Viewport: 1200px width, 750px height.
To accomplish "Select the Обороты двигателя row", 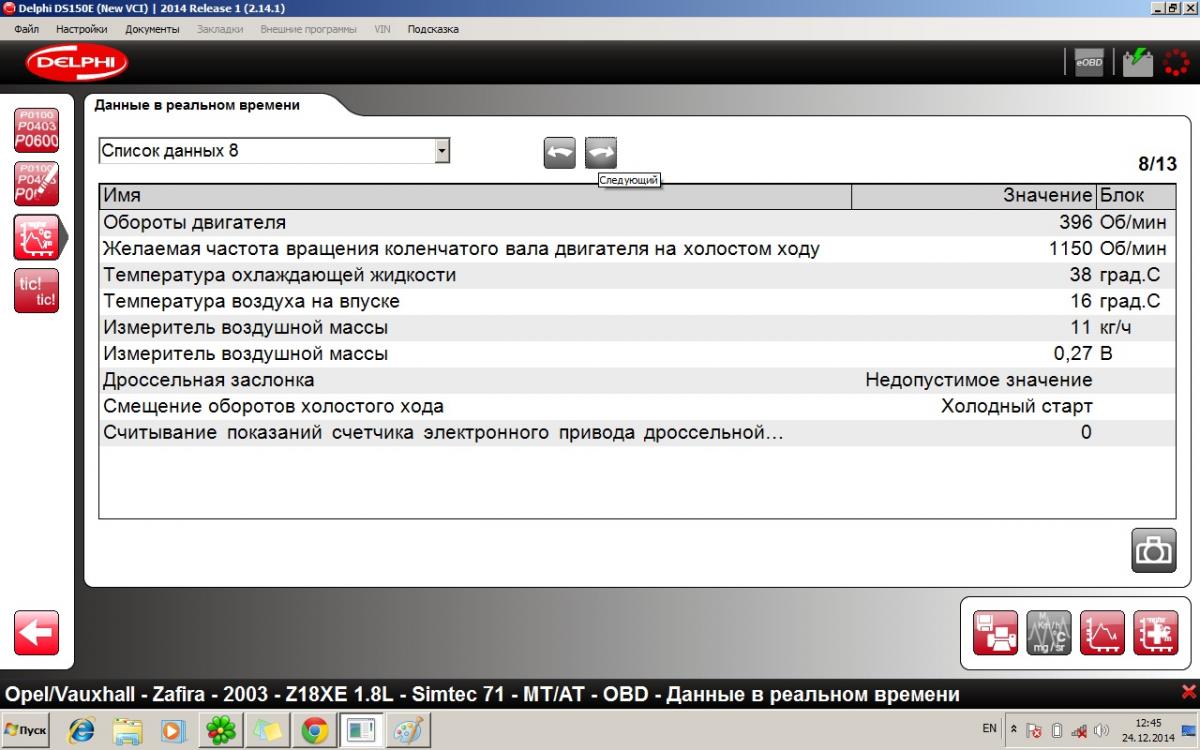I will coord(635,222).
